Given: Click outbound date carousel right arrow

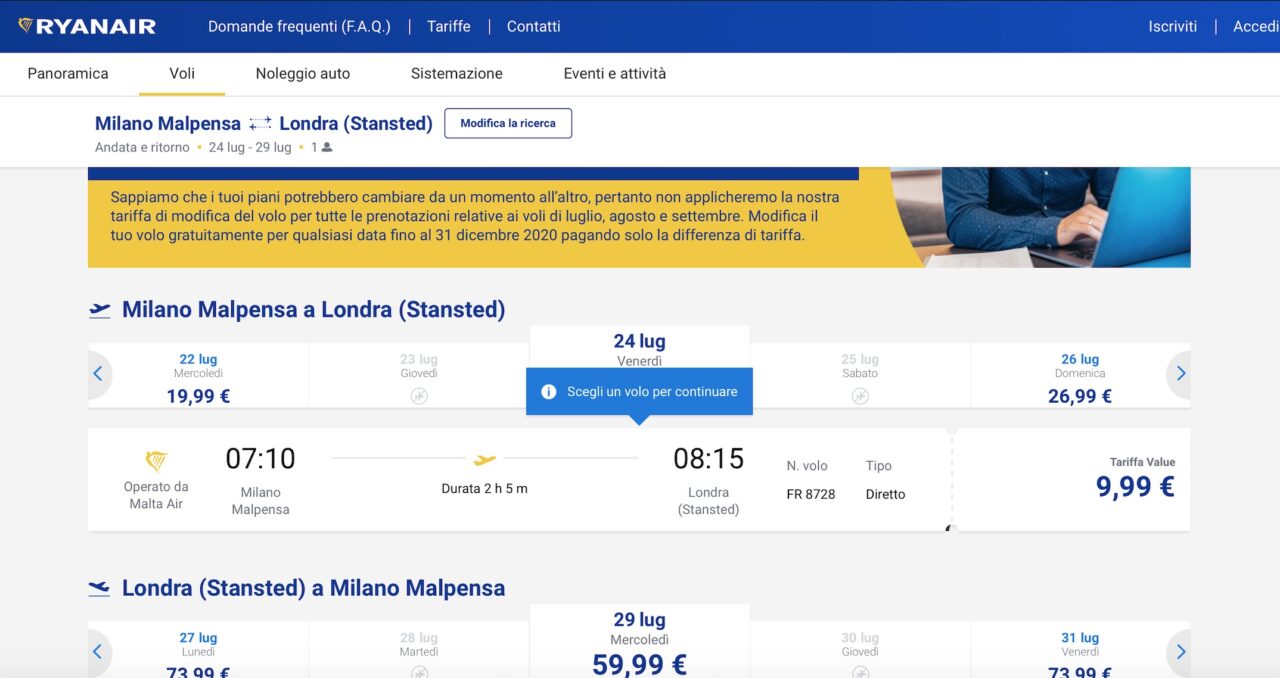Looking at the screenshot, I should (1180, 374).
